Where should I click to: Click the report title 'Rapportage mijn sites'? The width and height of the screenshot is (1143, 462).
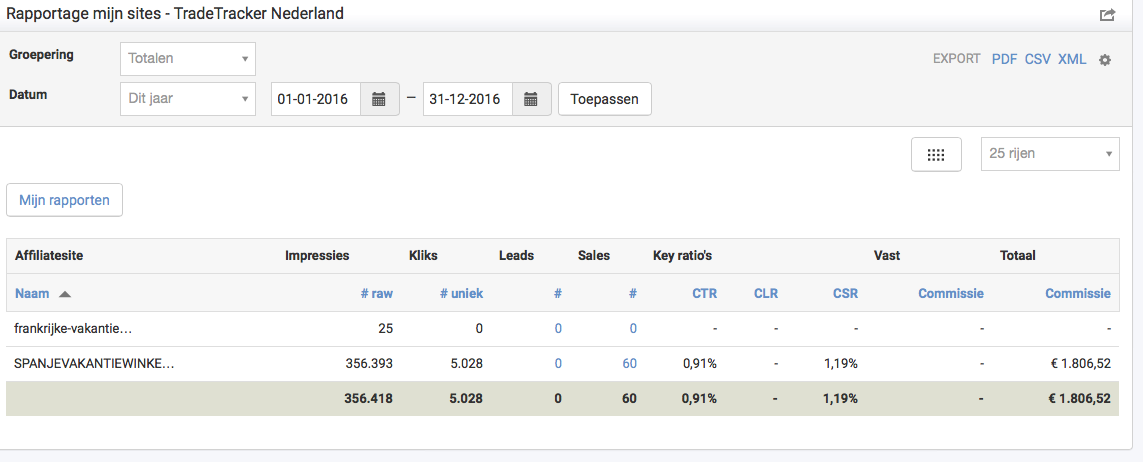[x=86, y=14]
